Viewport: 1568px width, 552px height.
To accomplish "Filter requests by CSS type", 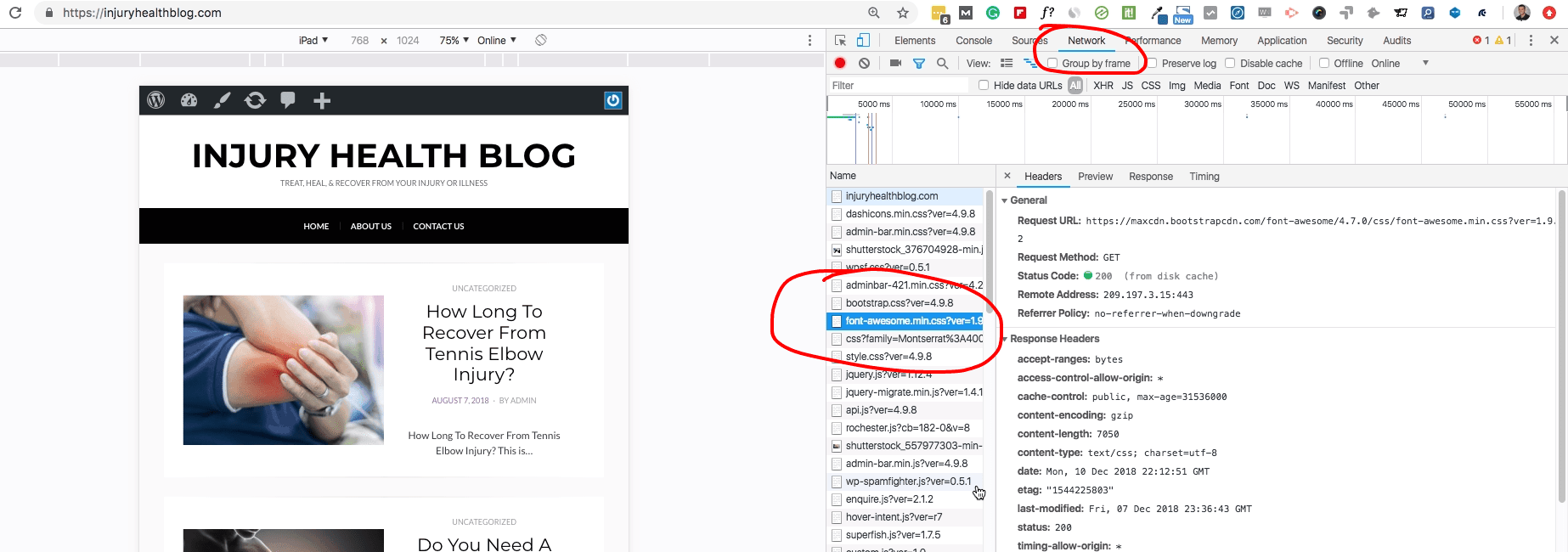I will point(1151,85).
